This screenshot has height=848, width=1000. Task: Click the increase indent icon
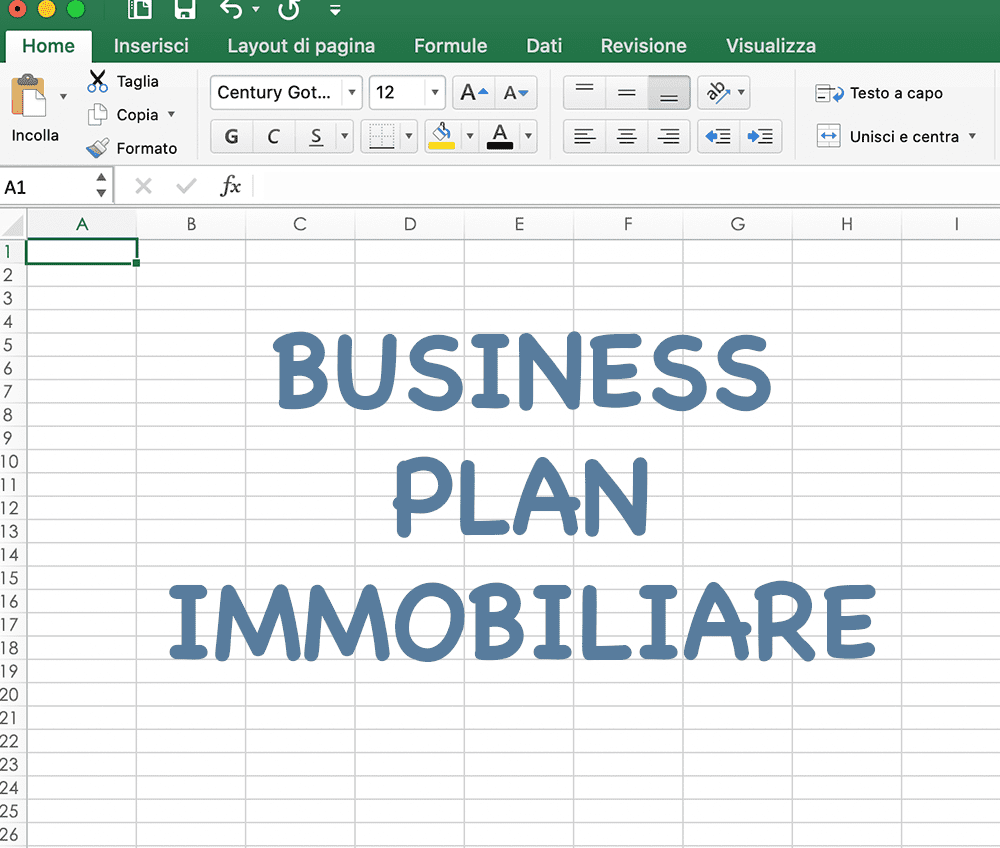(x=760, y=136)
